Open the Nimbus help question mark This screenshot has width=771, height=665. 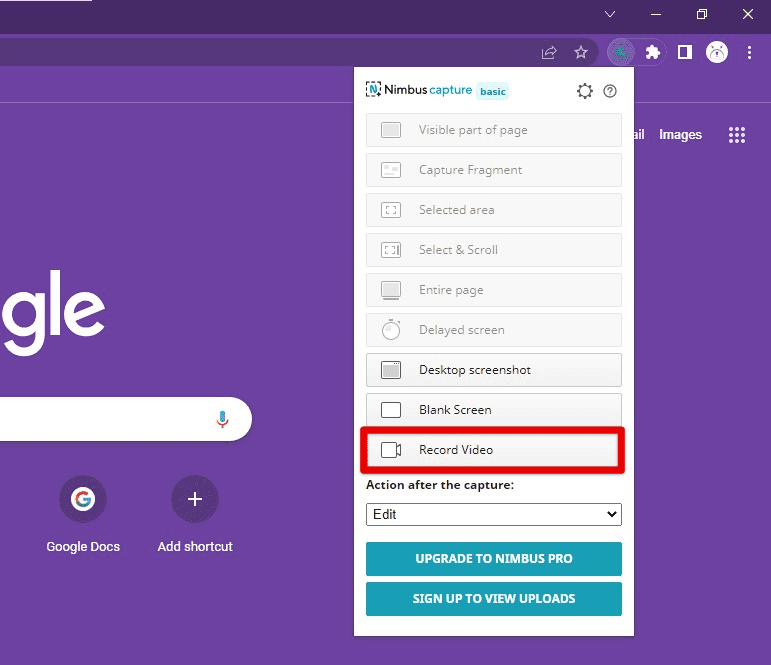(610, 91)
